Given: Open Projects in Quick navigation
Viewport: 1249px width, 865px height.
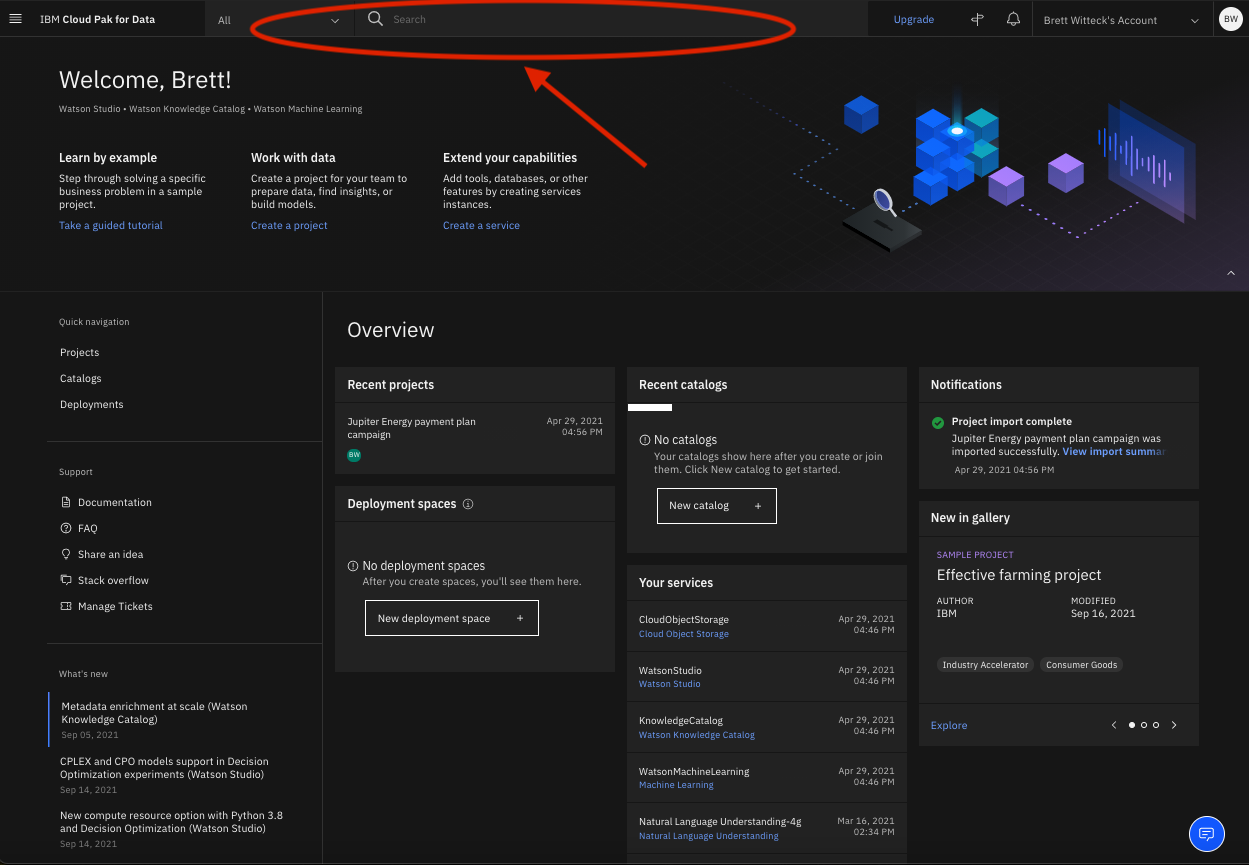Looking at the screenshot, I should [x=80, y=352].
